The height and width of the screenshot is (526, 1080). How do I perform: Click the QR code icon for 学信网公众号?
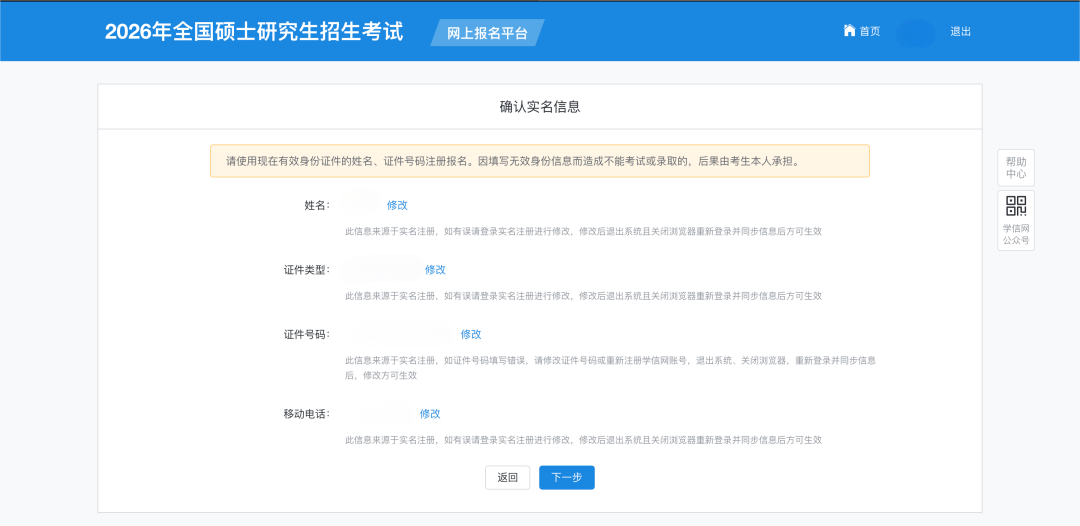(x=1016, y=206)
